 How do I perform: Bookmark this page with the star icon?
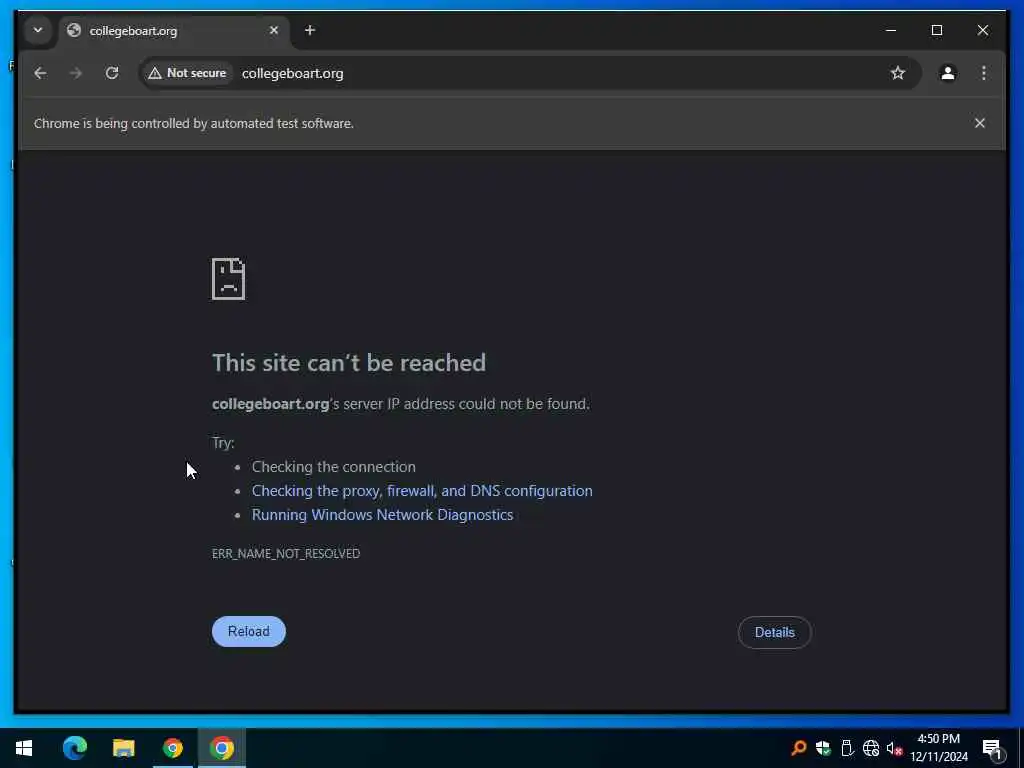(898, 73)
